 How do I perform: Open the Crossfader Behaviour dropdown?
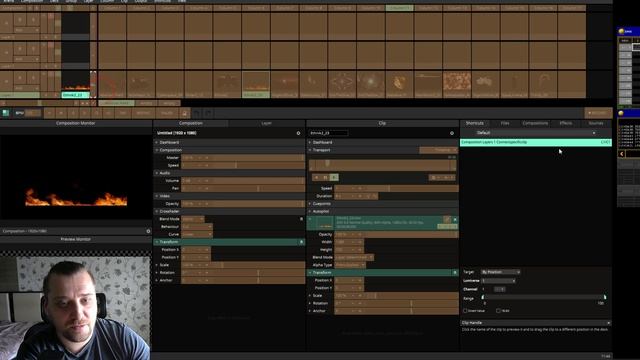point(197,227)
